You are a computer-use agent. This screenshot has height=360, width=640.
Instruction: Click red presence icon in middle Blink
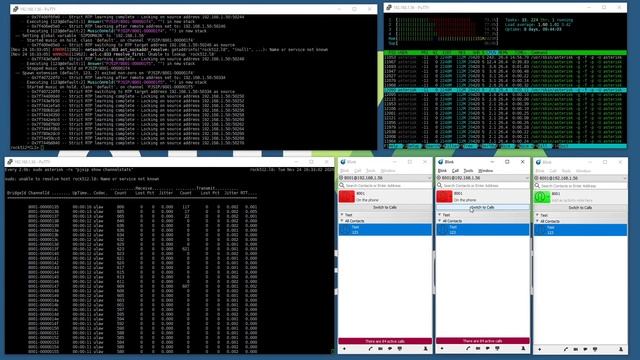[x=444, y=197]
